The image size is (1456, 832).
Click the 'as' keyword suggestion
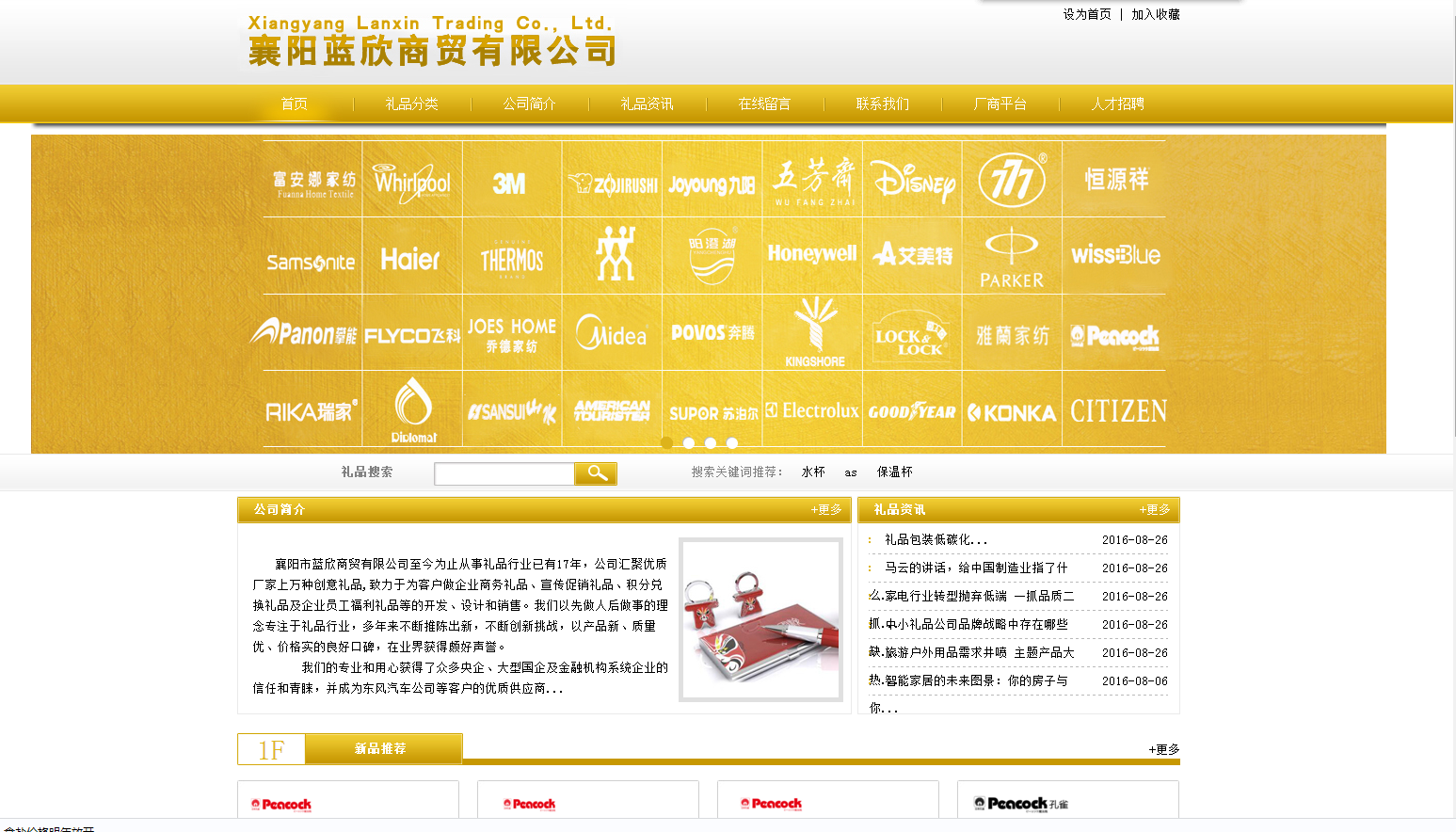[x=851, y=472]
